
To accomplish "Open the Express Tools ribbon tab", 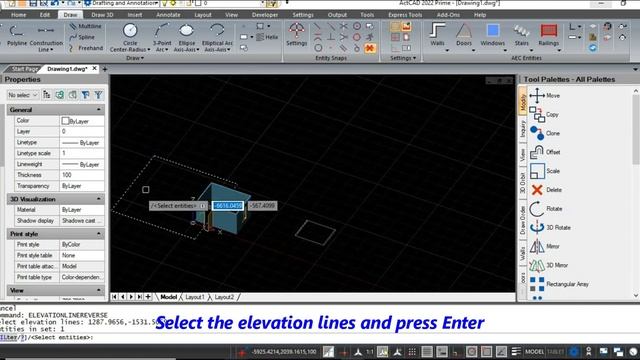I will (x=405, y=15).
